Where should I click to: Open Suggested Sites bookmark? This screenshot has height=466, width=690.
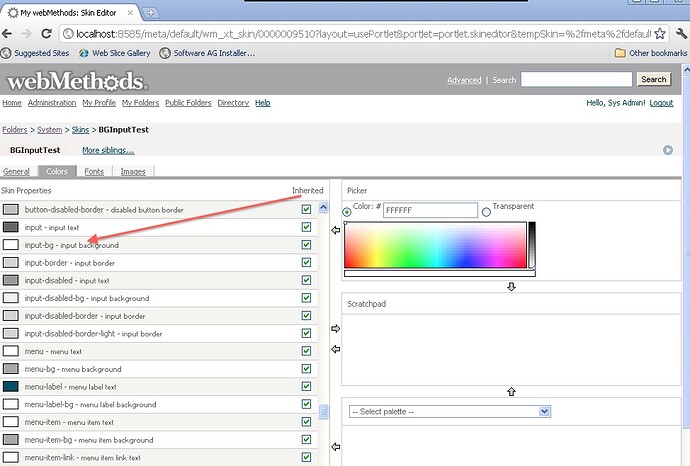pyautogui.click(x=35, y=53)
